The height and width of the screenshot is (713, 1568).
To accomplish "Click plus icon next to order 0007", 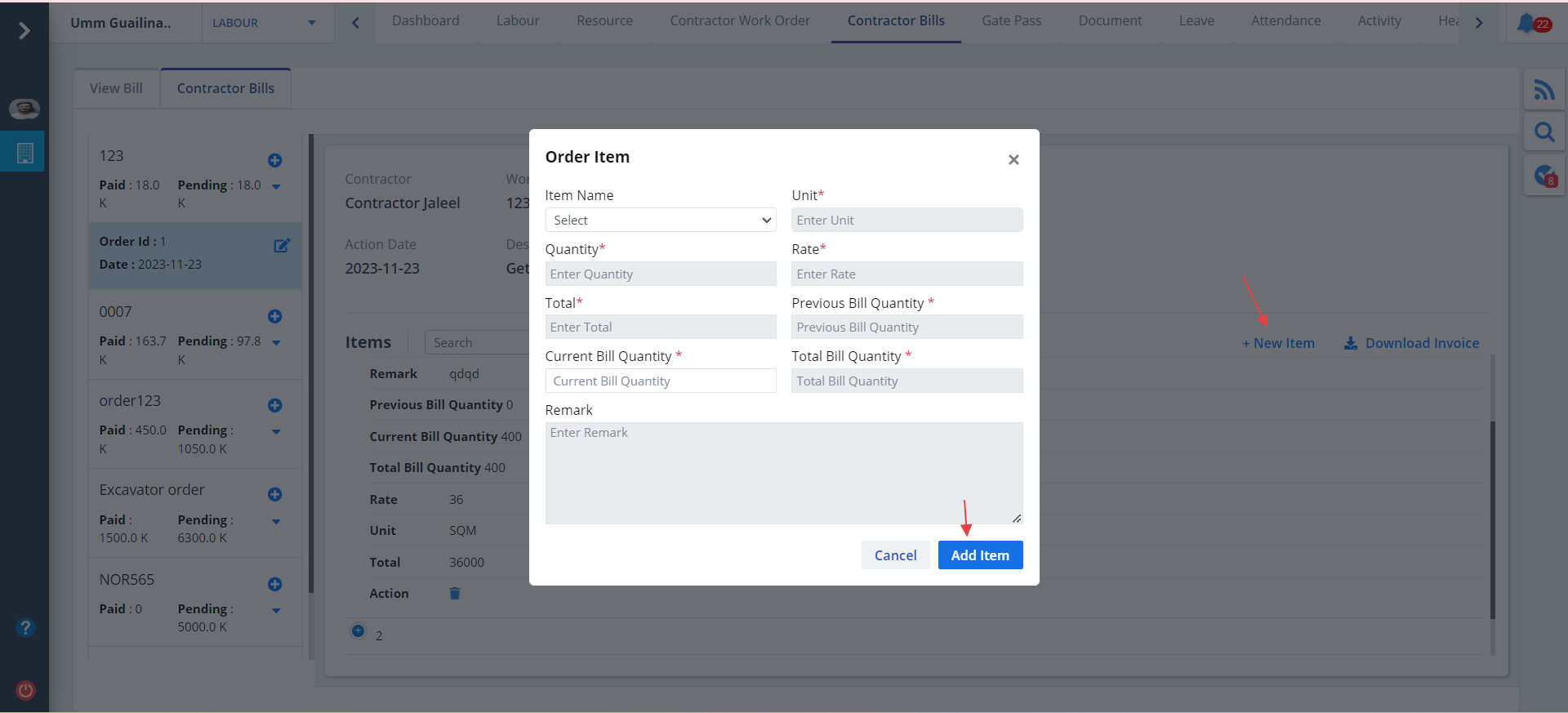I will tap(275, 316).
